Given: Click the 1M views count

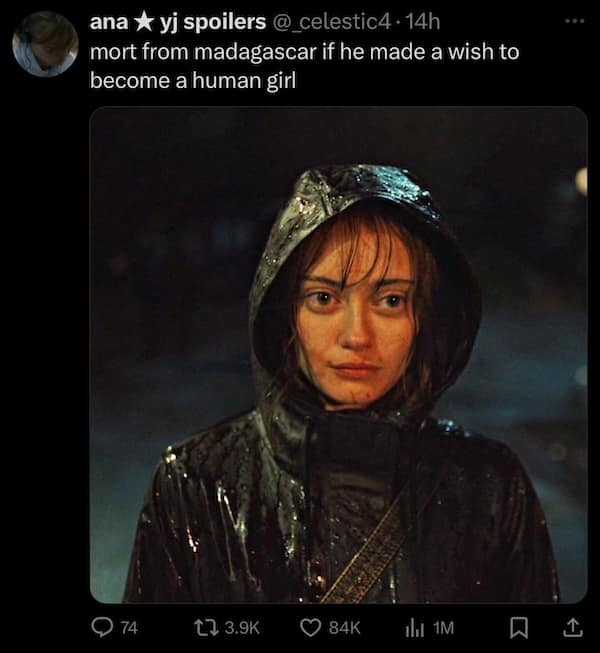Looking at the screenshot, I should [443, 628].
